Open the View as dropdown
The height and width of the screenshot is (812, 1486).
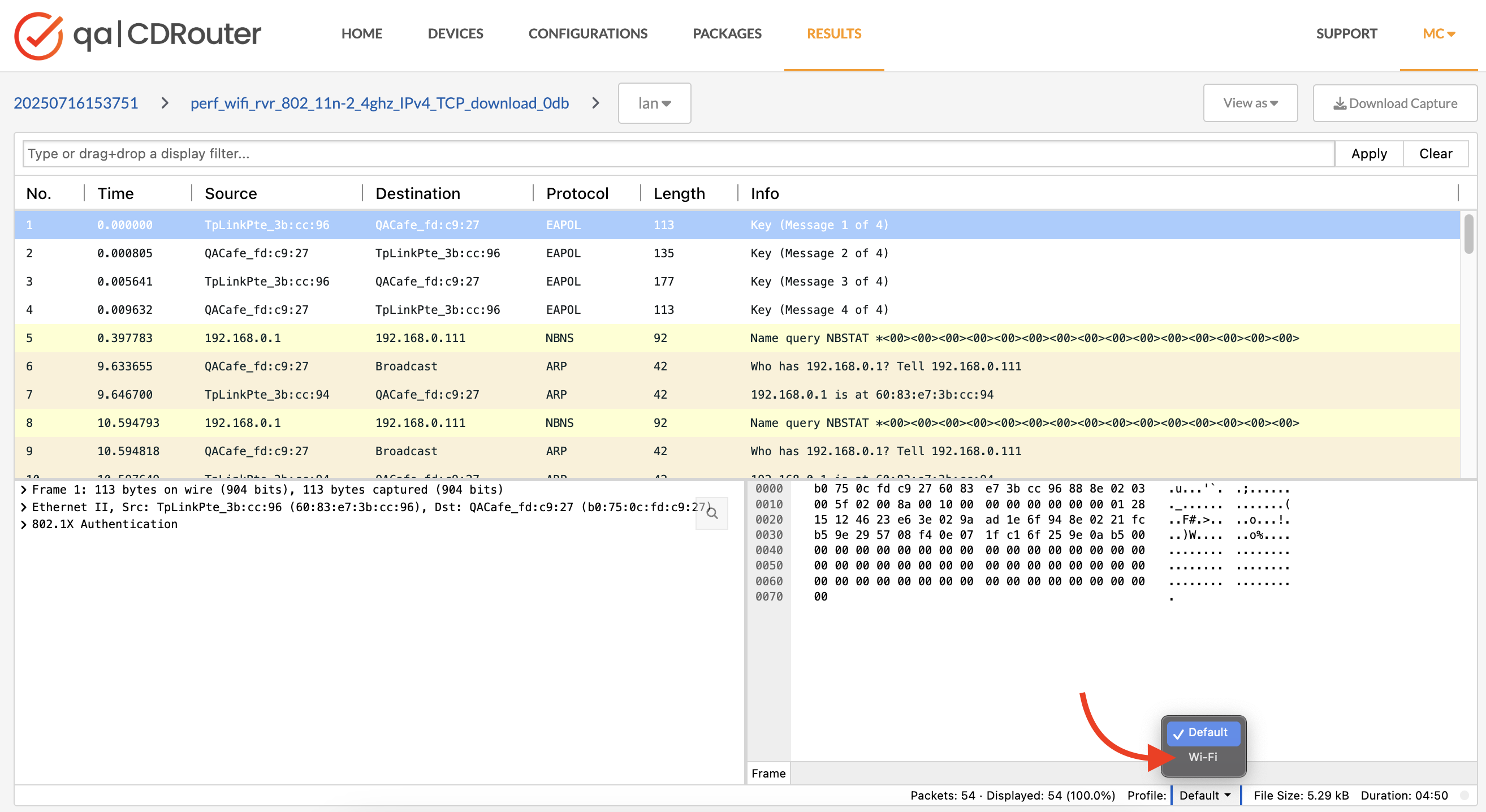[1250, 103]
